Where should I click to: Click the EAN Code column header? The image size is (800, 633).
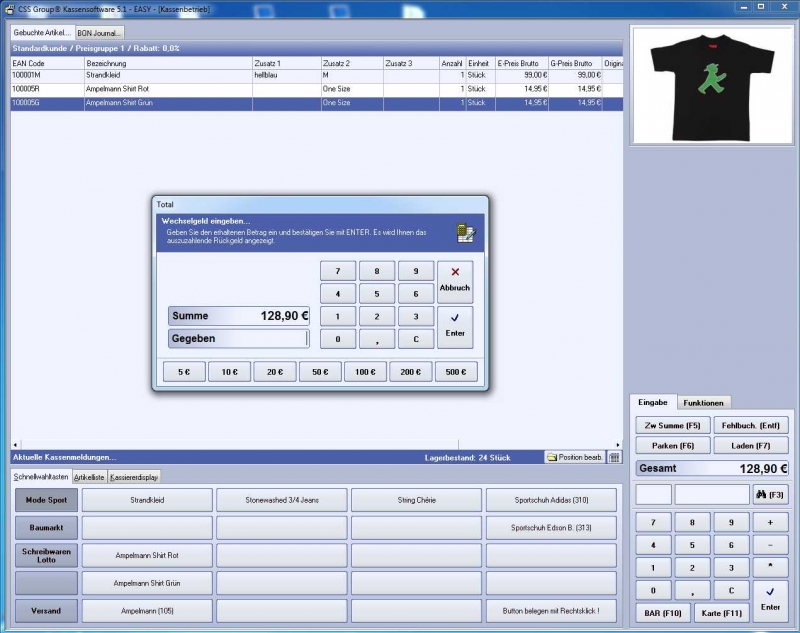click(x=47, y=63)
